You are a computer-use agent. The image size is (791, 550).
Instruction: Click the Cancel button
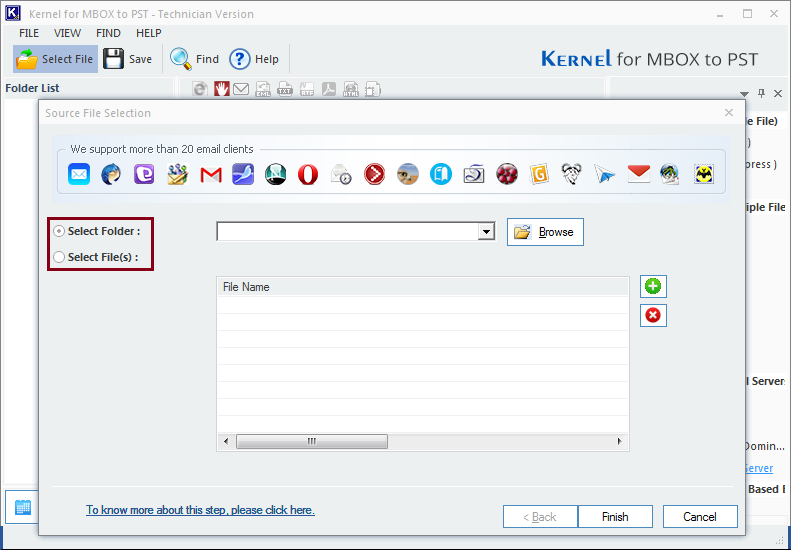point(700,517)
